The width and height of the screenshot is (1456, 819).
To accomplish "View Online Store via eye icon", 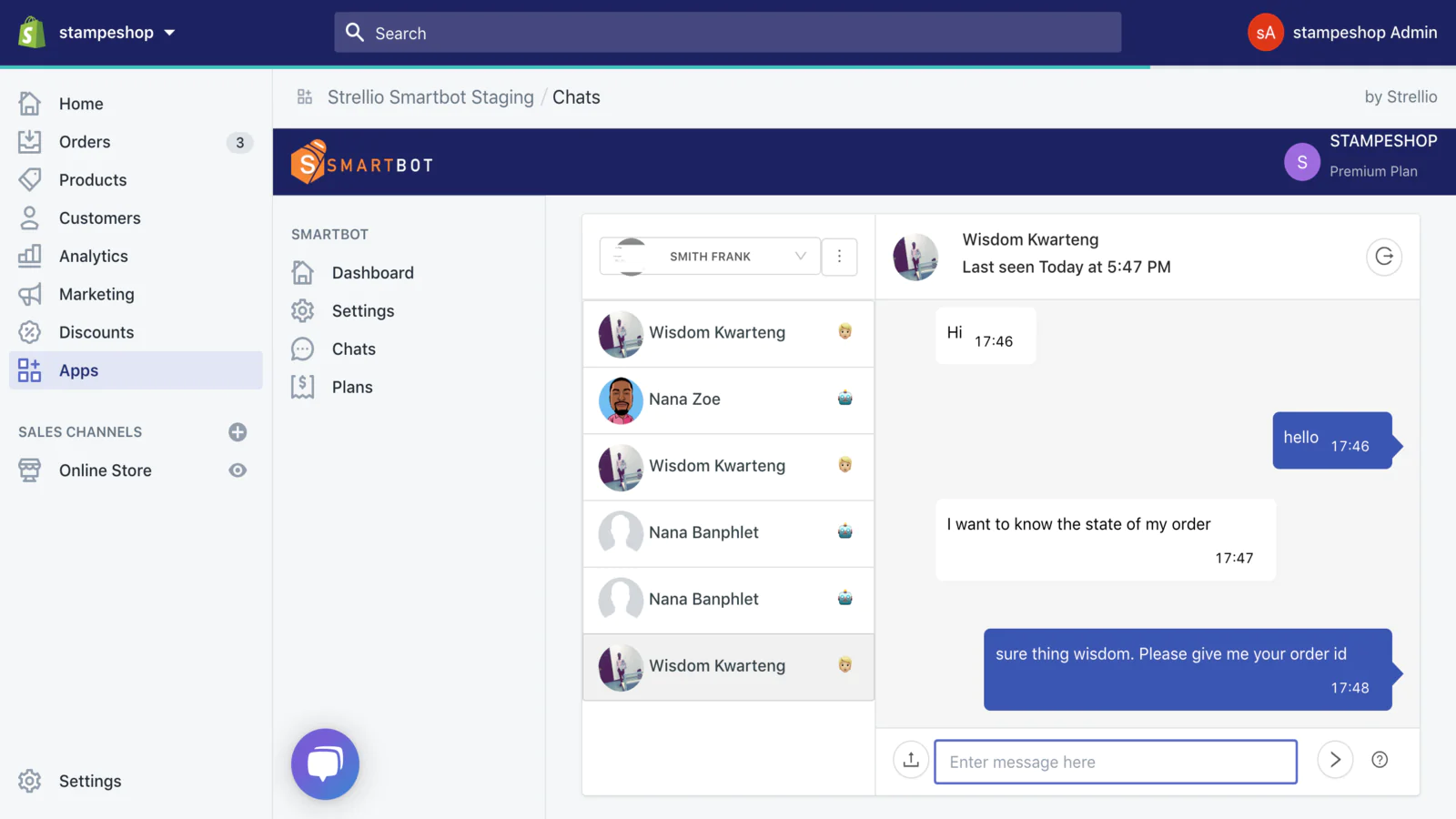I will click(x=238, y=470).
